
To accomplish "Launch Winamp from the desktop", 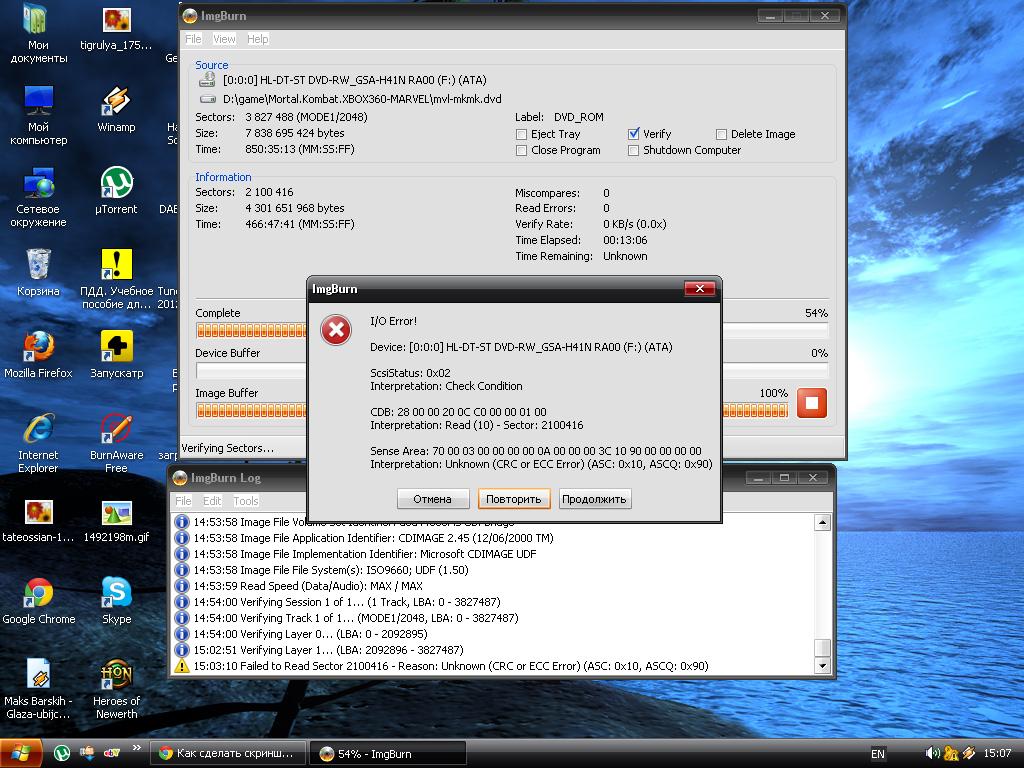I will [116, 110].
